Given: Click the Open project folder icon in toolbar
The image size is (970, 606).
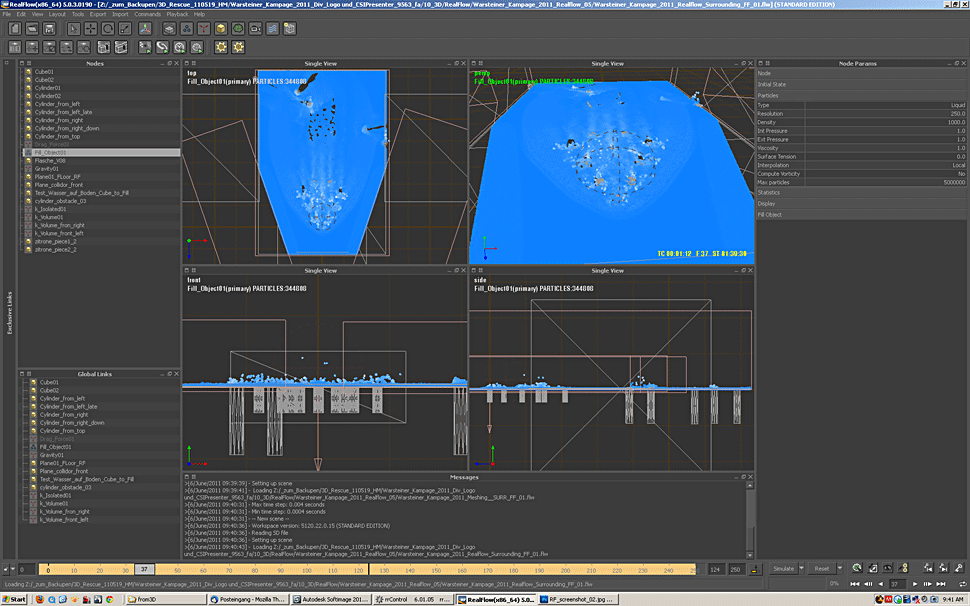Looking at the screenshot, I should (33, 29).
